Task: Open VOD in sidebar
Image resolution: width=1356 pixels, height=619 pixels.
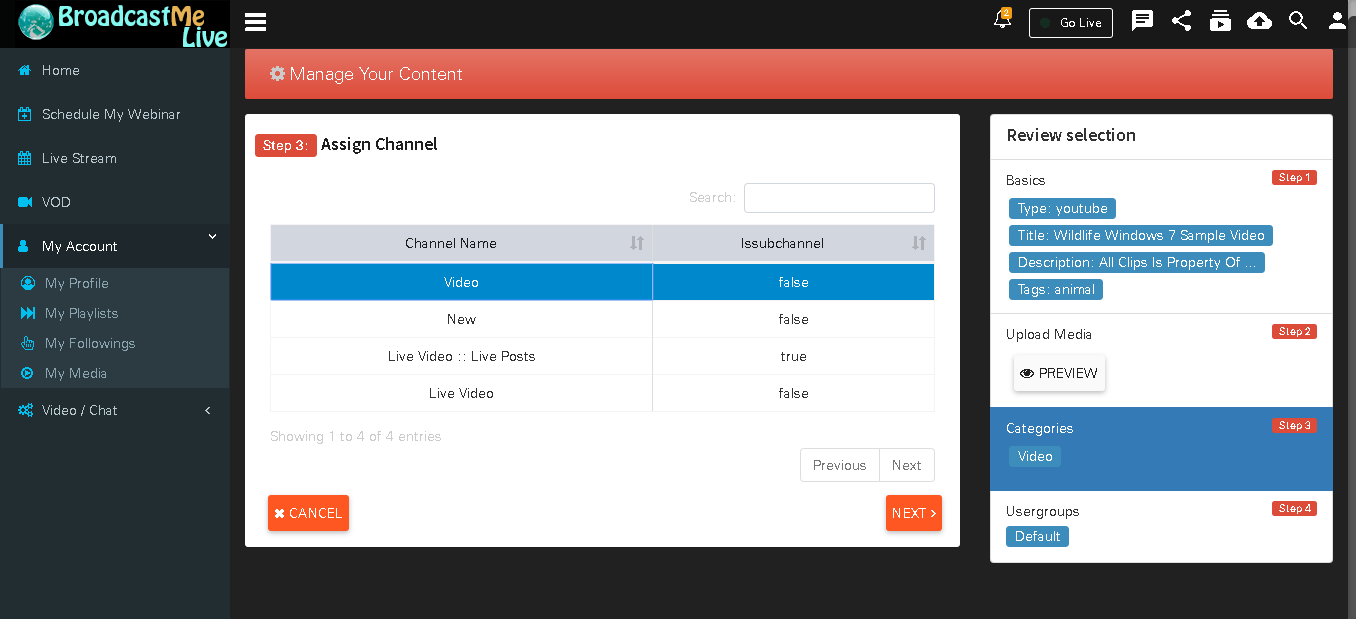Action: (56, 202)
